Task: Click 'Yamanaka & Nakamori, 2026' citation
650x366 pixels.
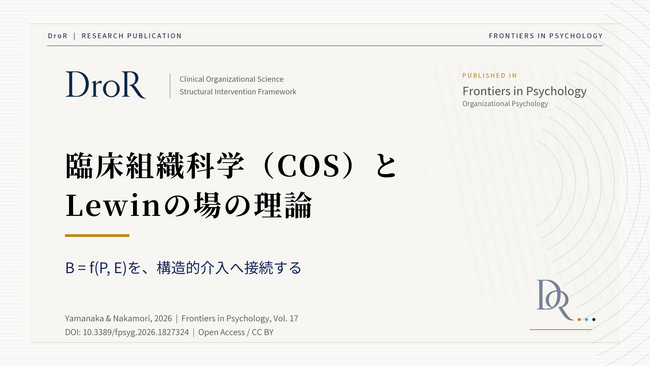Action: tap(118, 318)
